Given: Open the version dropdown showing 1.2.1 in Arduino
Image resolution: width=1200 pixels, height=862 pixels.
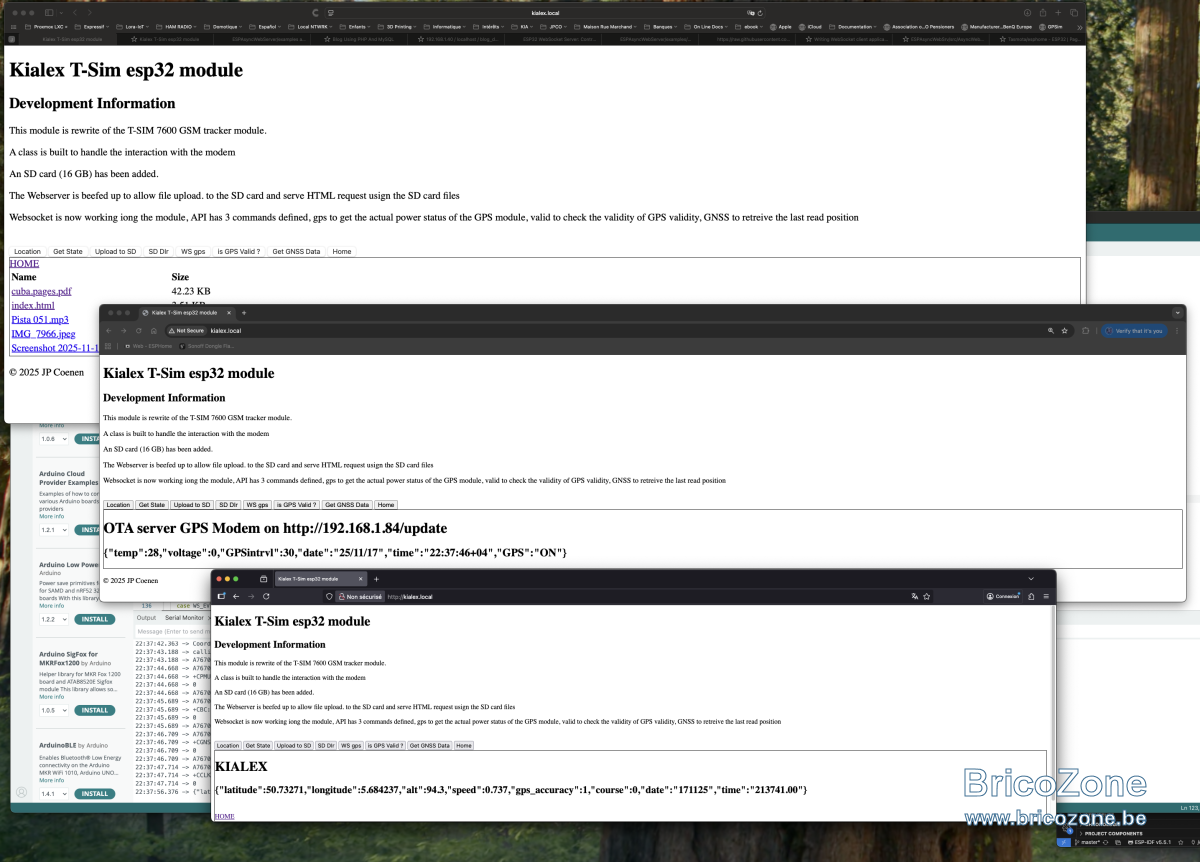Looking at the screenshot, I should (54, 530).
